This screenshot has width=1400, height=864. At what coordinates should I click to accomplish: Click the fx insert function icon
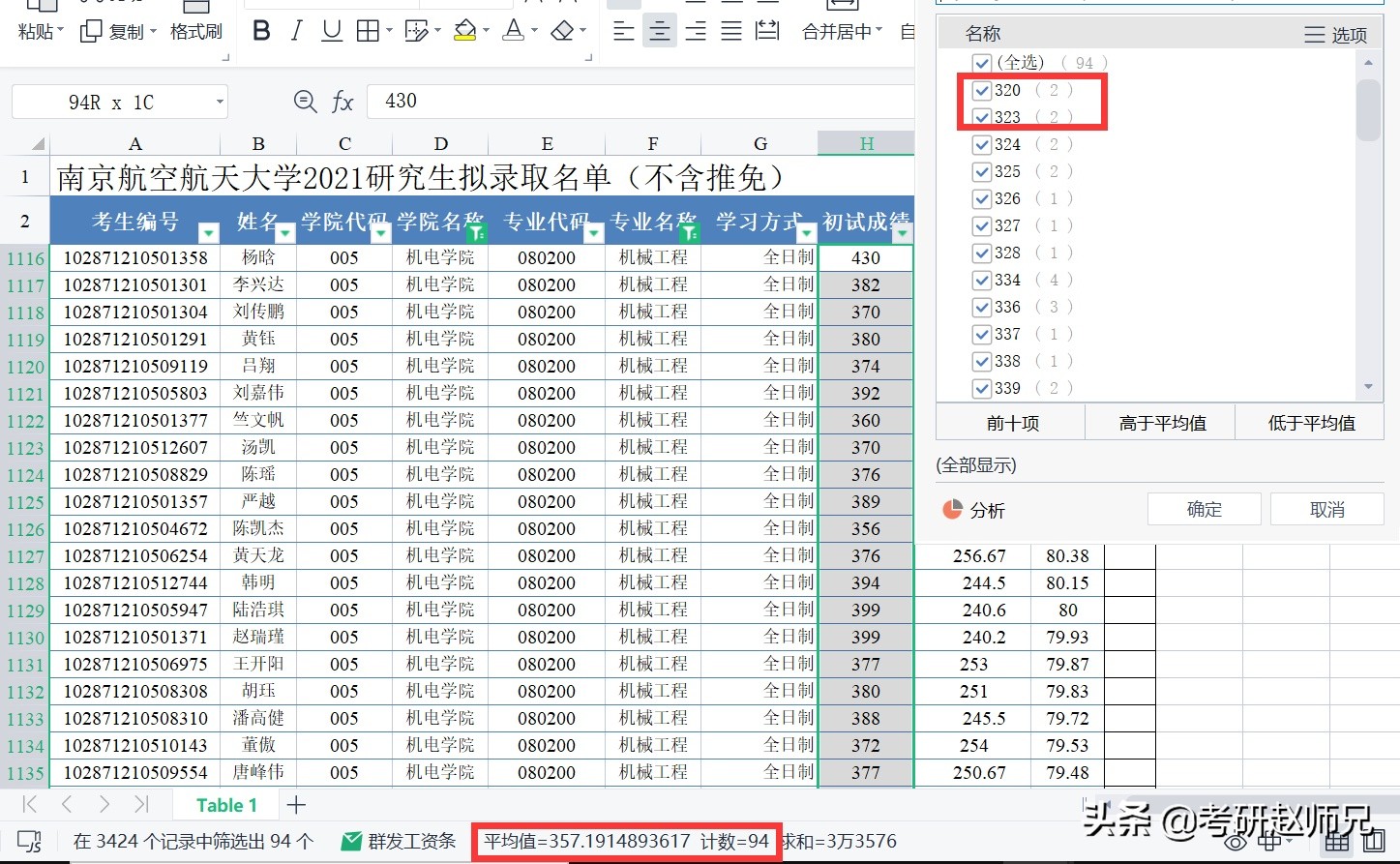click(x=342, y=101)
